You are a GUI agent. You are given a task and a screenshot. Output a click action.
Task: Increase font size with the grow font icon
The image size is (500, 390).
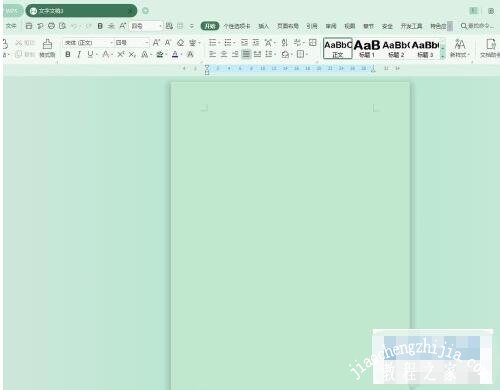point(156,43)
